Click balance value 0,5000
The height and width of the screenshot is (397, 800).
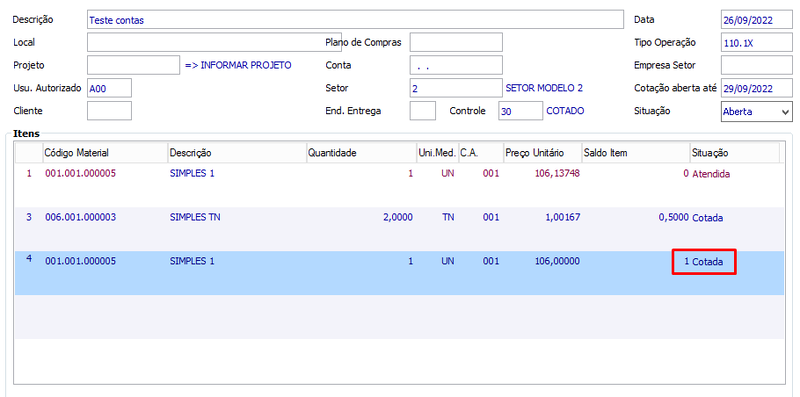pos(673,217)
